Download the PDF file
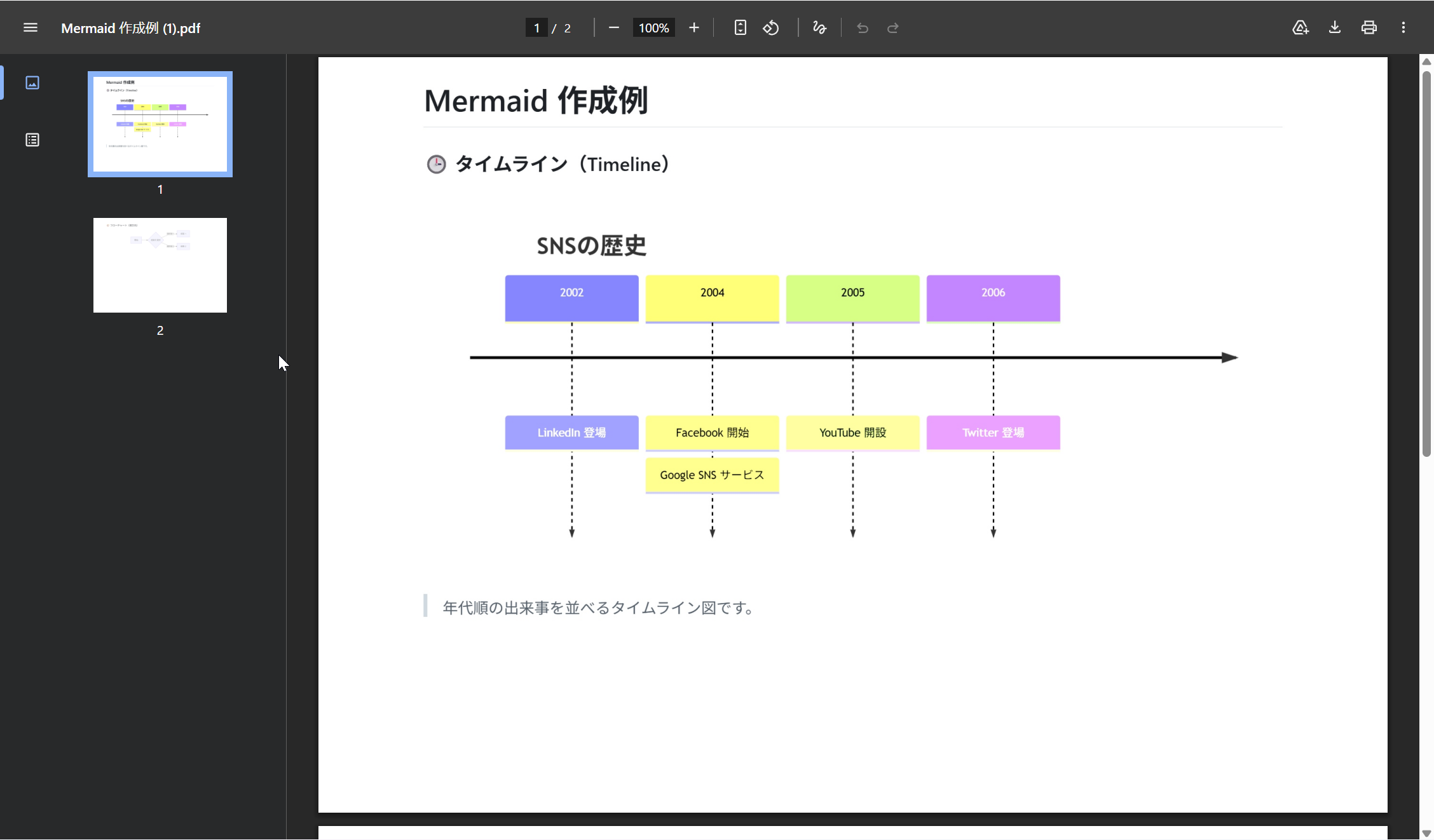1434x840 pixels. (x=1335, y=28)
